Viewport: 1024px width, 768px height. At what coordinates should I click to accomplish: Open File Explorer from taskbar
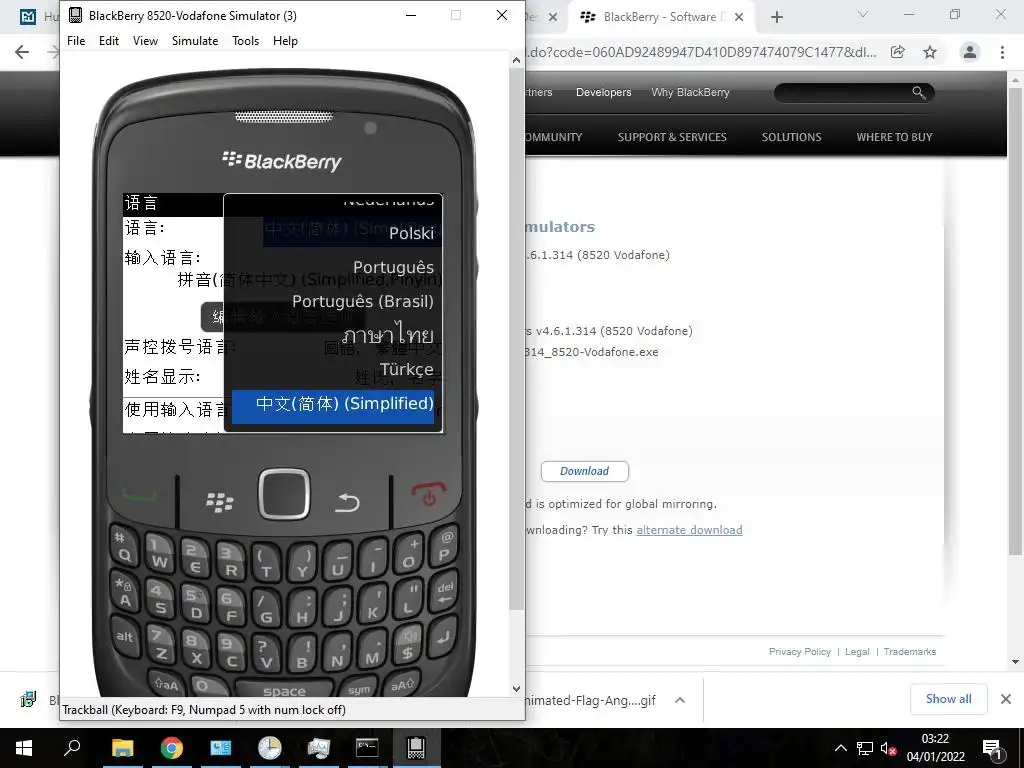point(122,748)
